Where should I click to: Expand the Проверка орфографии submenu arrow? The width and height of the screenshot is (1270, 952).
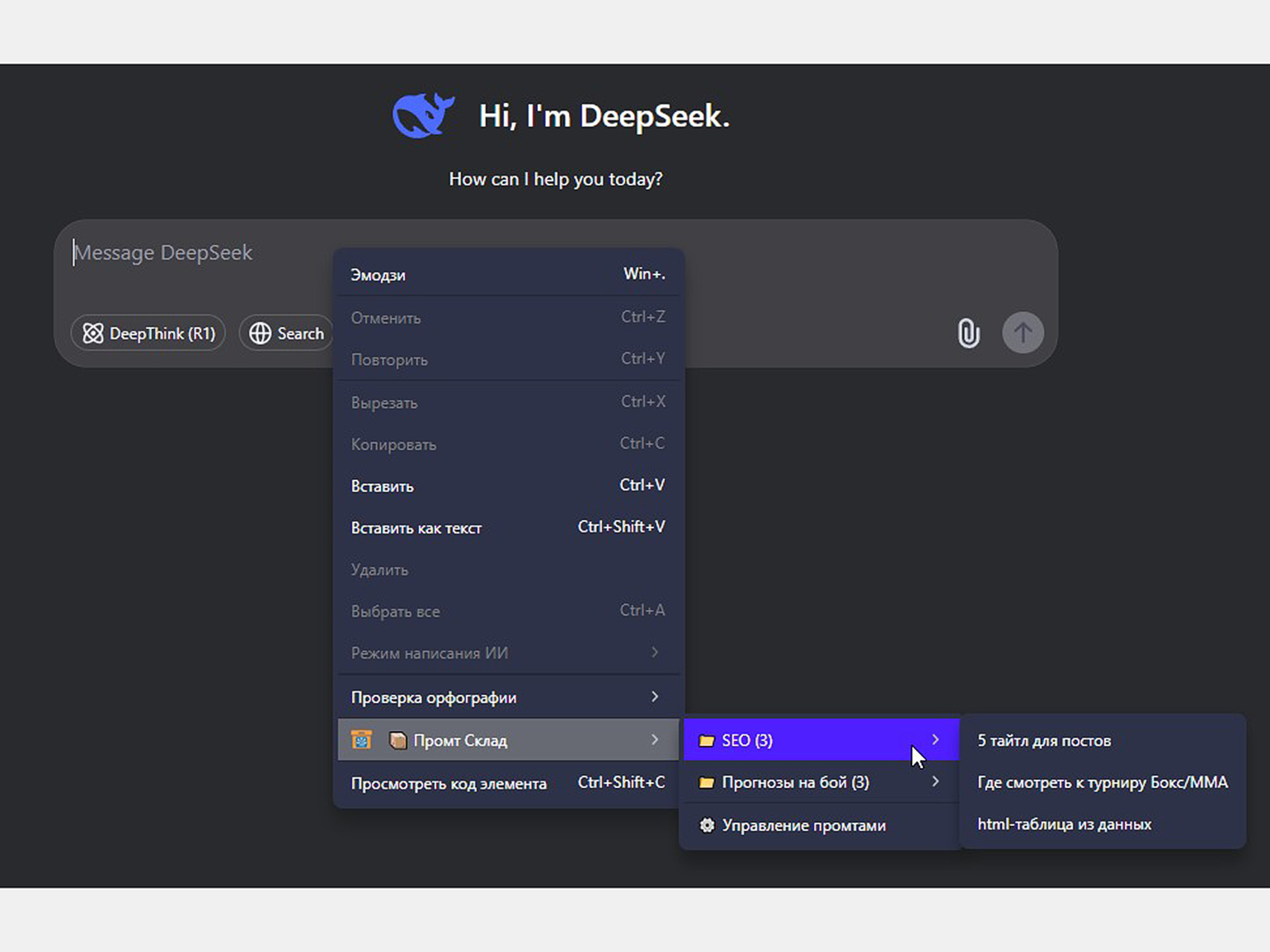click(655, 696)
